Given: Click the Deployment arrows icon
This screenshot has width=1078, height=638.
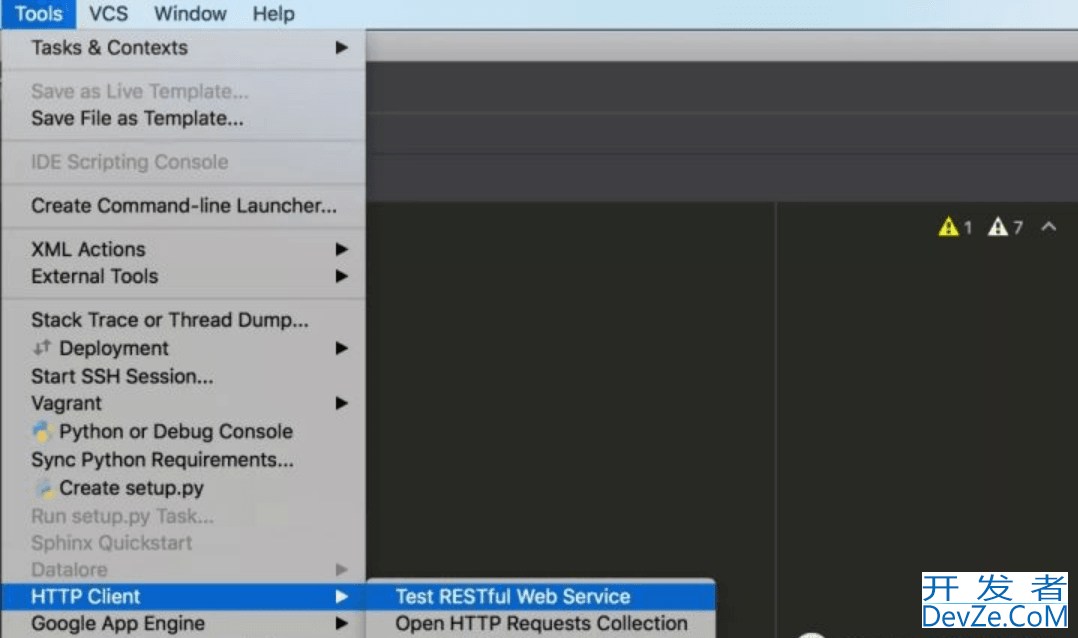Looking at the screenshot, I should coord(42,347).
